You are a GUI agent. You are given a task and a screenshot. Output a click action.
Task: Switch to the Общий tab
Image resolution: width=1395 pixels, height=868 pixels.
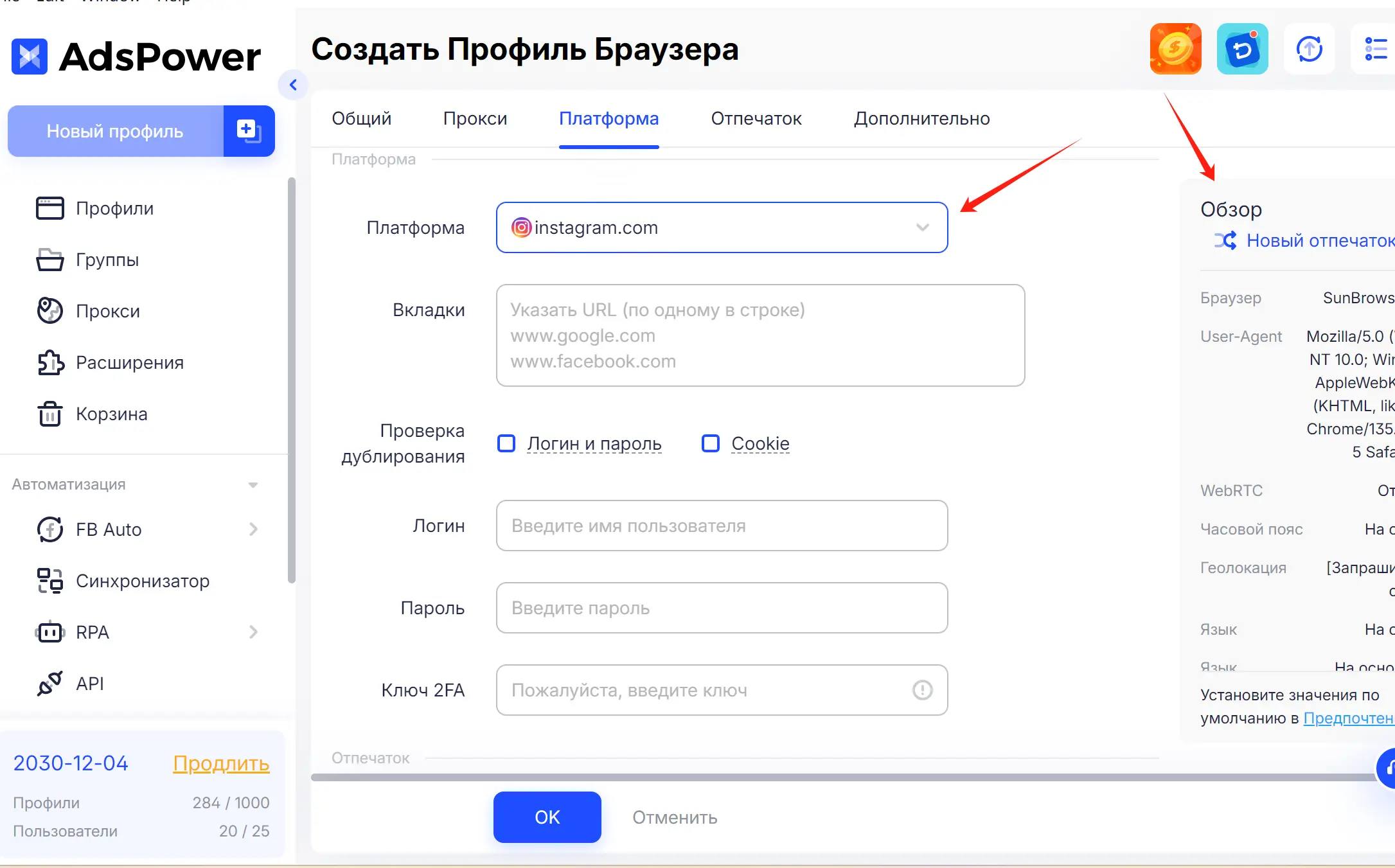pyautogui.click(x=362, y=119)
